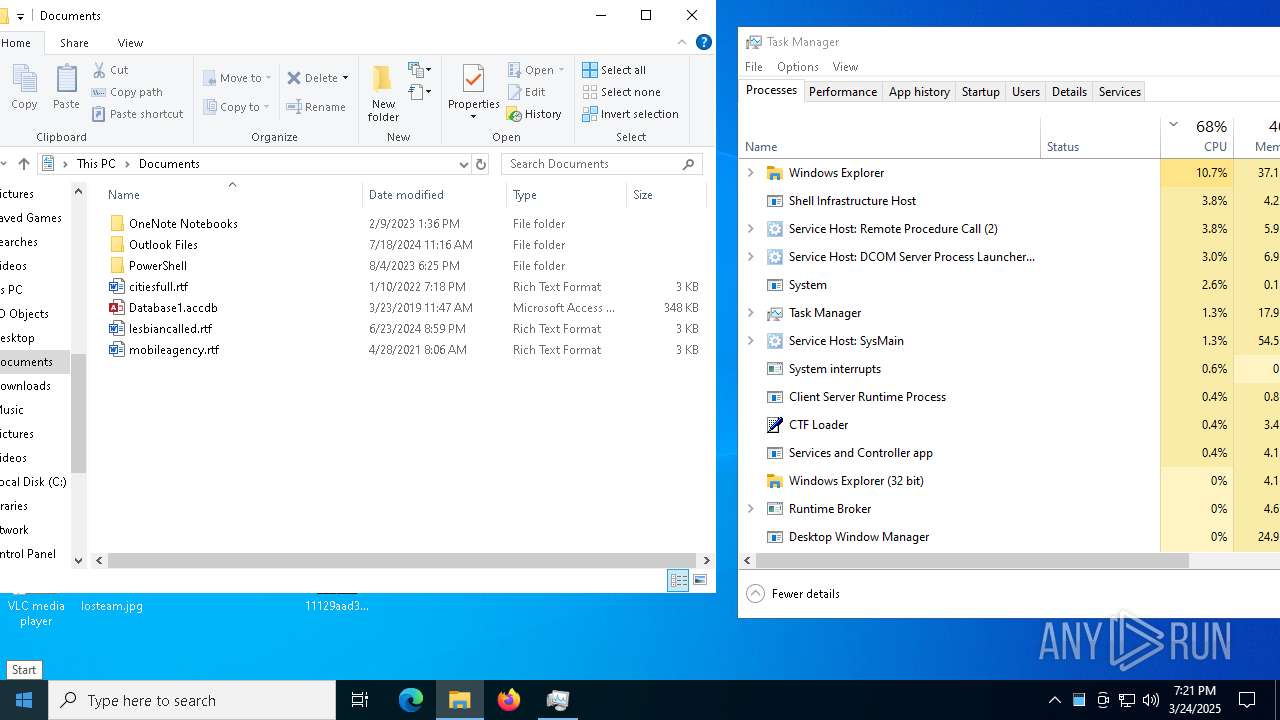1280x720 pixels.
Task: Switch to details view layout icon
Action: pyautogui.click(x=678, y=580)
